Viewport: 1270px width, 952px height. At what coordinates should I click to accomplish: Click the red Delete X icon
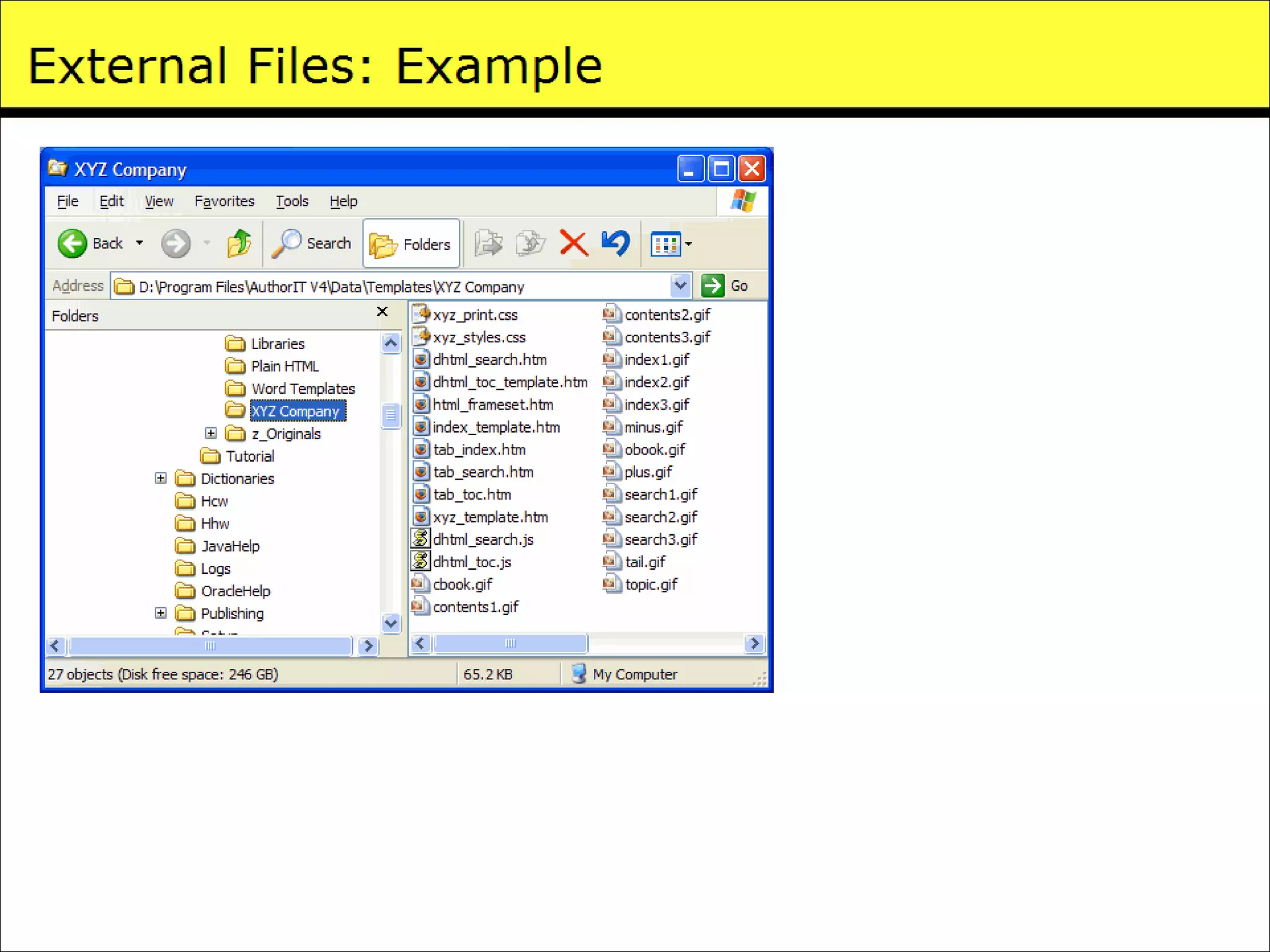(x=574, y=243)
